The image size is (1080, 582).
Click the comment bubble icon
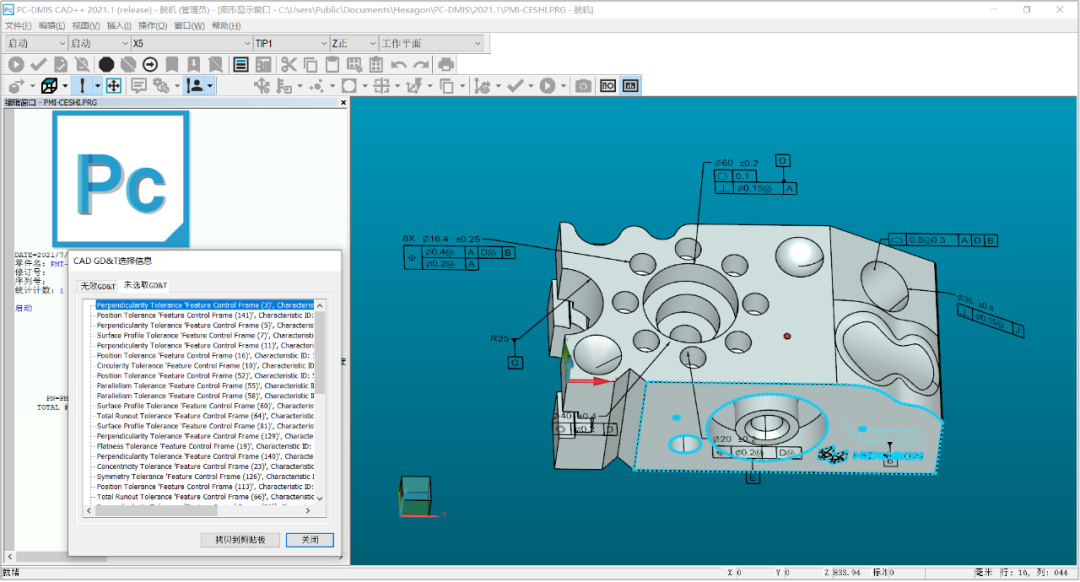click(x=138, y=86)
